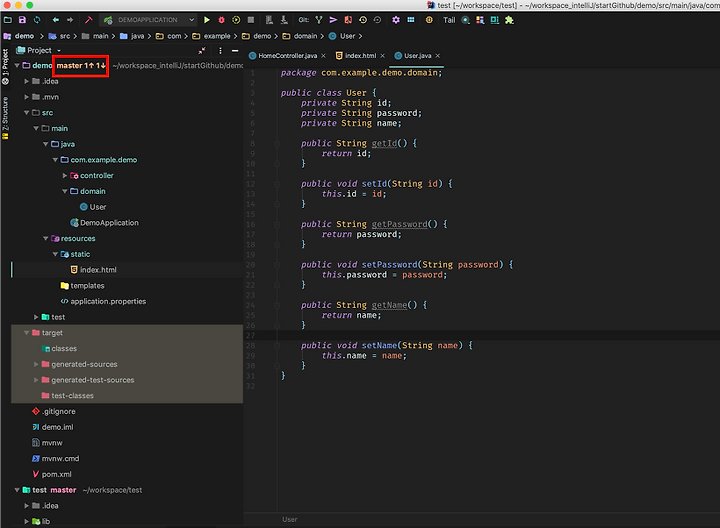The image size is (720, 528).
Task: Click the Search Everywhere magnifier icon
Action: tap(466, 20)
